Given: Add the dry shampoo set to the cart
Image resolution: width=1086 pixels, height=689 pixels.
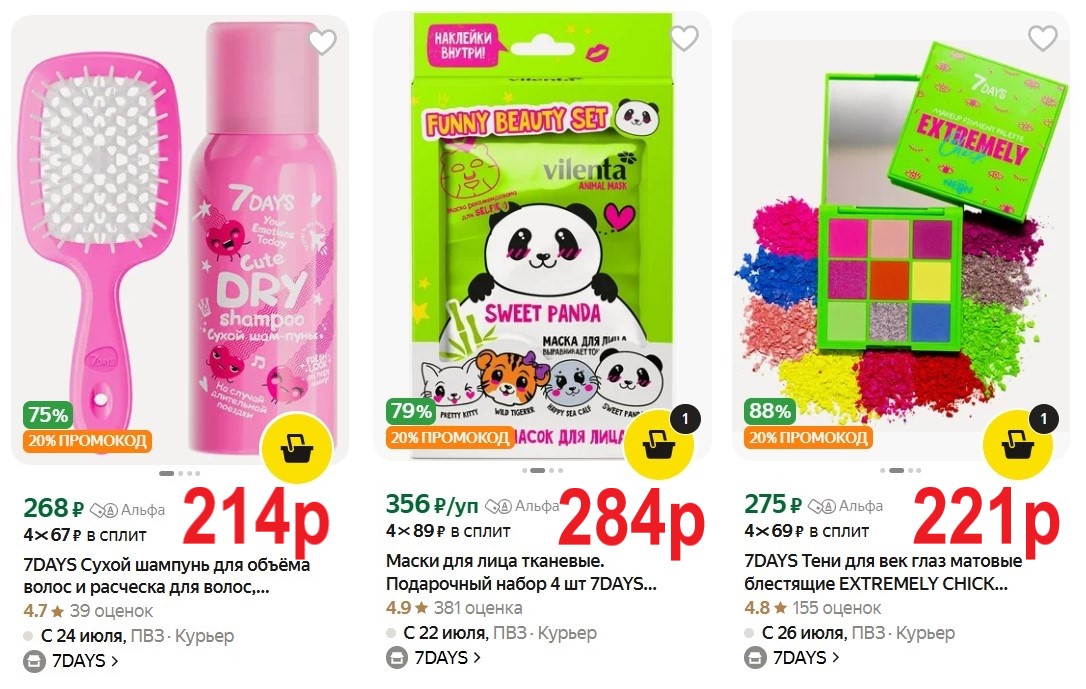Looking at the screenshot, I should coord(297,448).
